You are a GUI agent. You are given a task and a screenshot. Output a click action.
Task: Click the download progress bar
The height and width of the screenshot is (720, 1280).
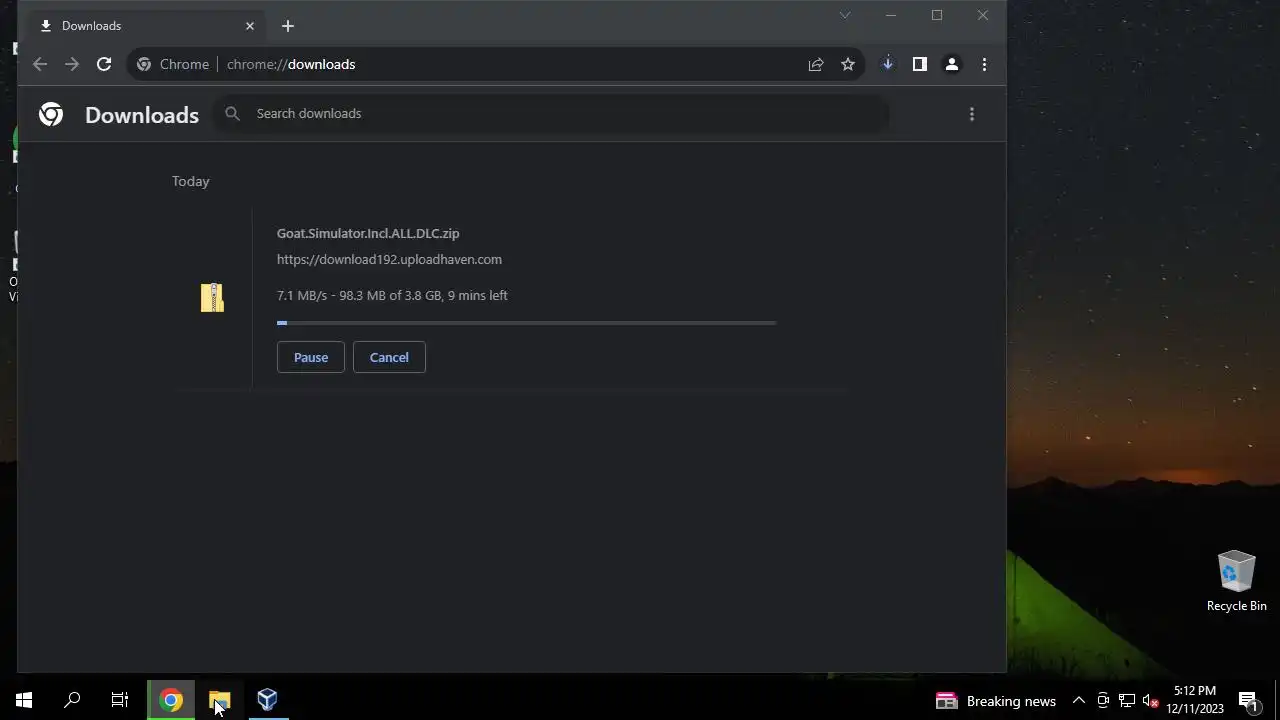click(527, 323)
